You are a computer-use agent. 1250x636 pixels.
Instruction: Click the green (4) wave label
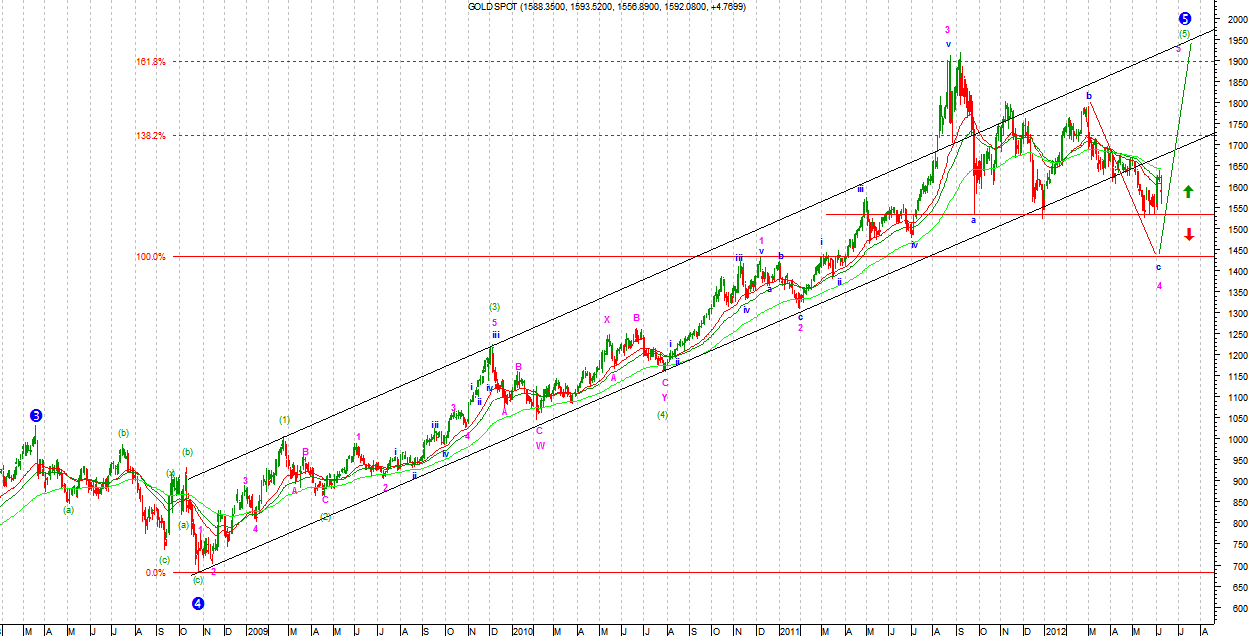click(662, 415)
